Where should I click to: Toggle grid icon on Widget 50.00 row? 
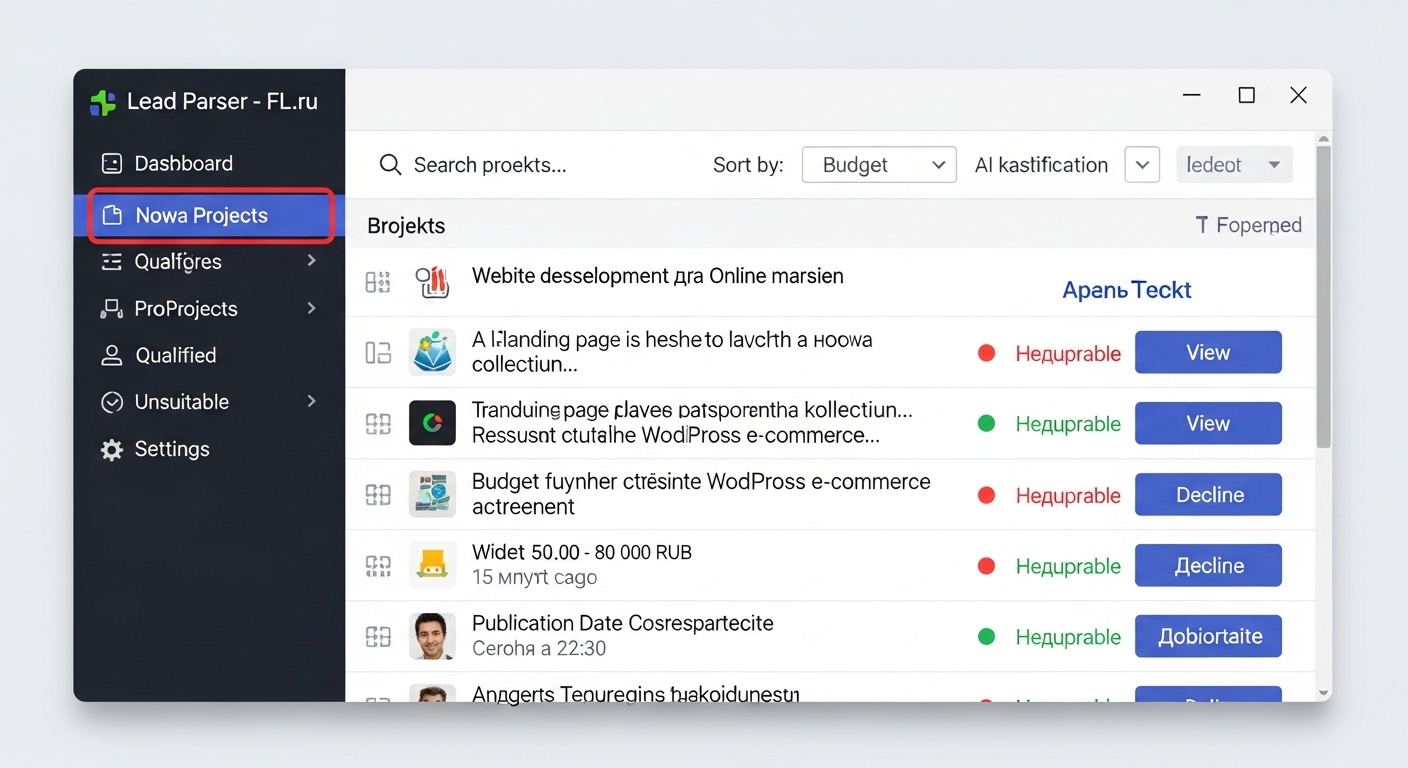tap(378, 566)
